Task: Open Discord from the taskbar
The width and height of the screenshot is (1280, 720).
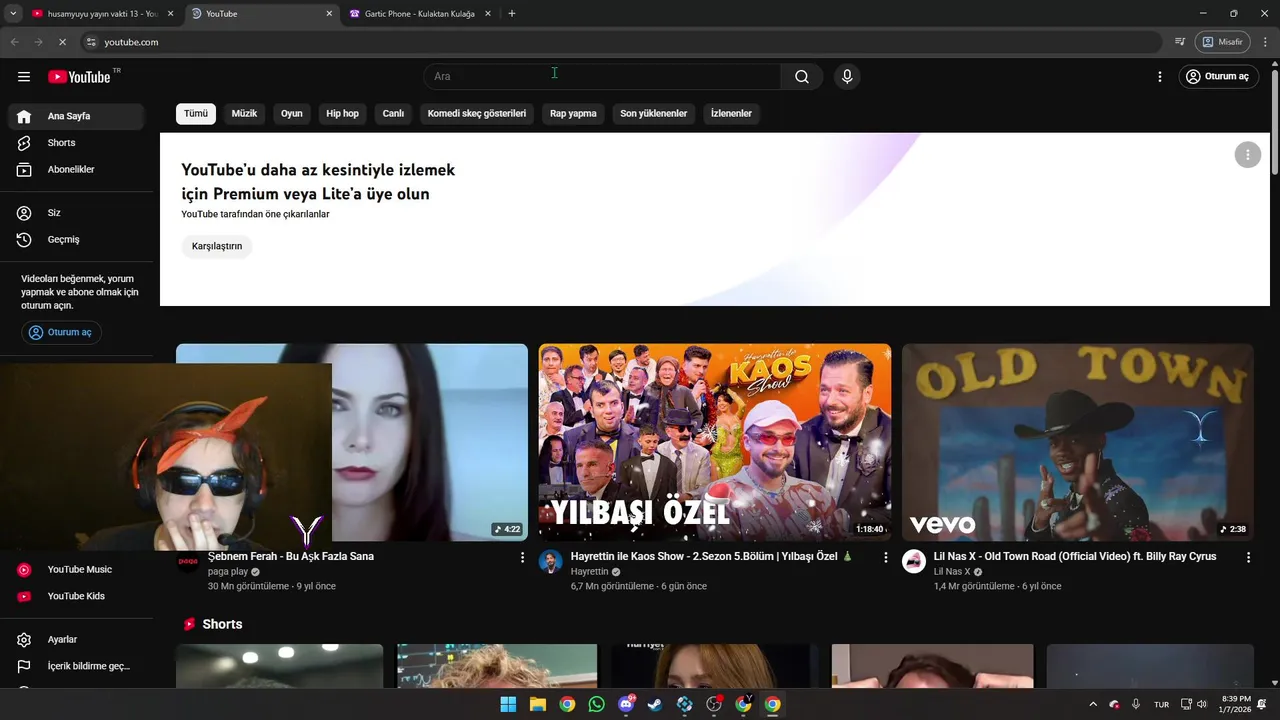Action: [627, 704]
